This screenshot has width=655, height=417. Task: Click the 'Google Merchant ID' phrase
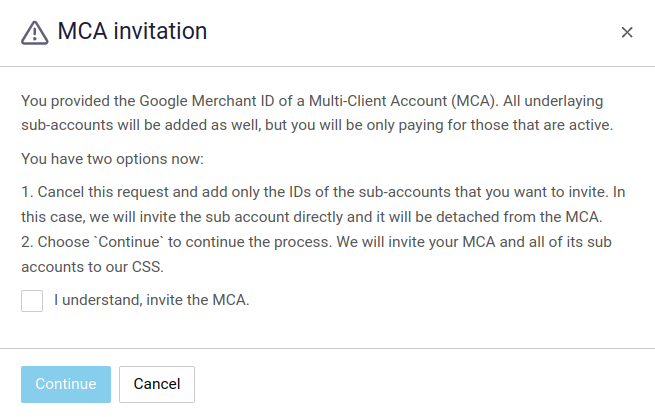coord(206,101)
